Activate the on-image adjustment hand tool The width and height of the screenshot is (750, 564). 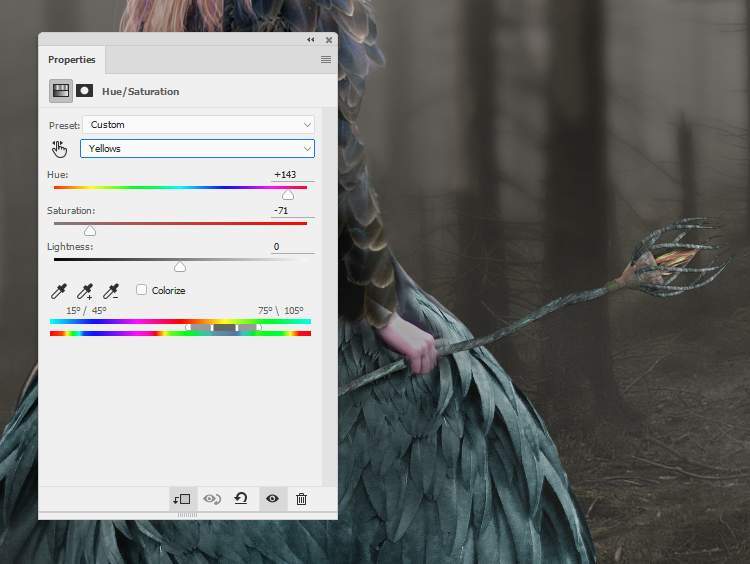pyautogui.click(x=59, y=149)
